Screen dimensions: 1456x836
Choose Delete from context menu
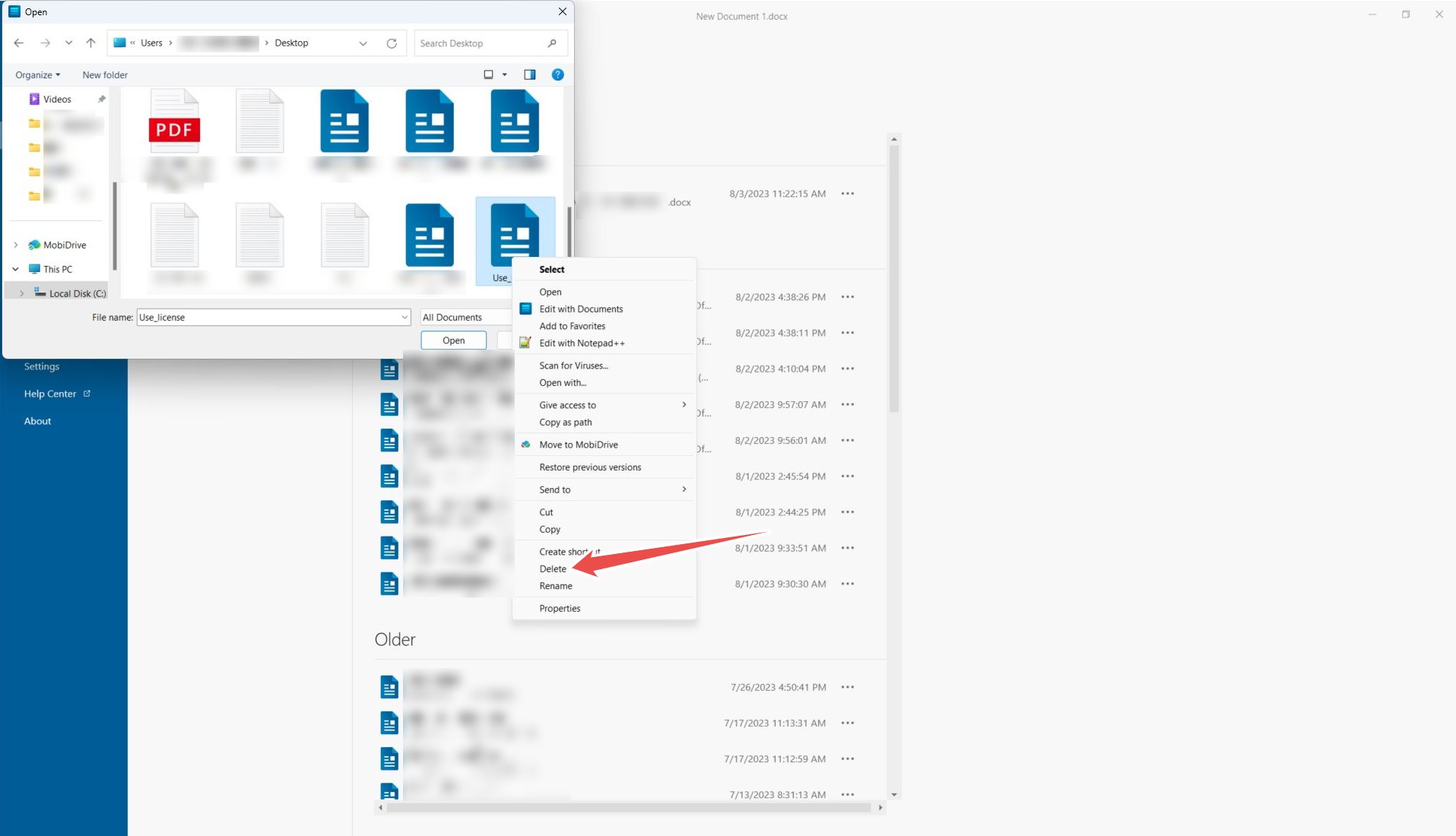(x=553, y=569)
